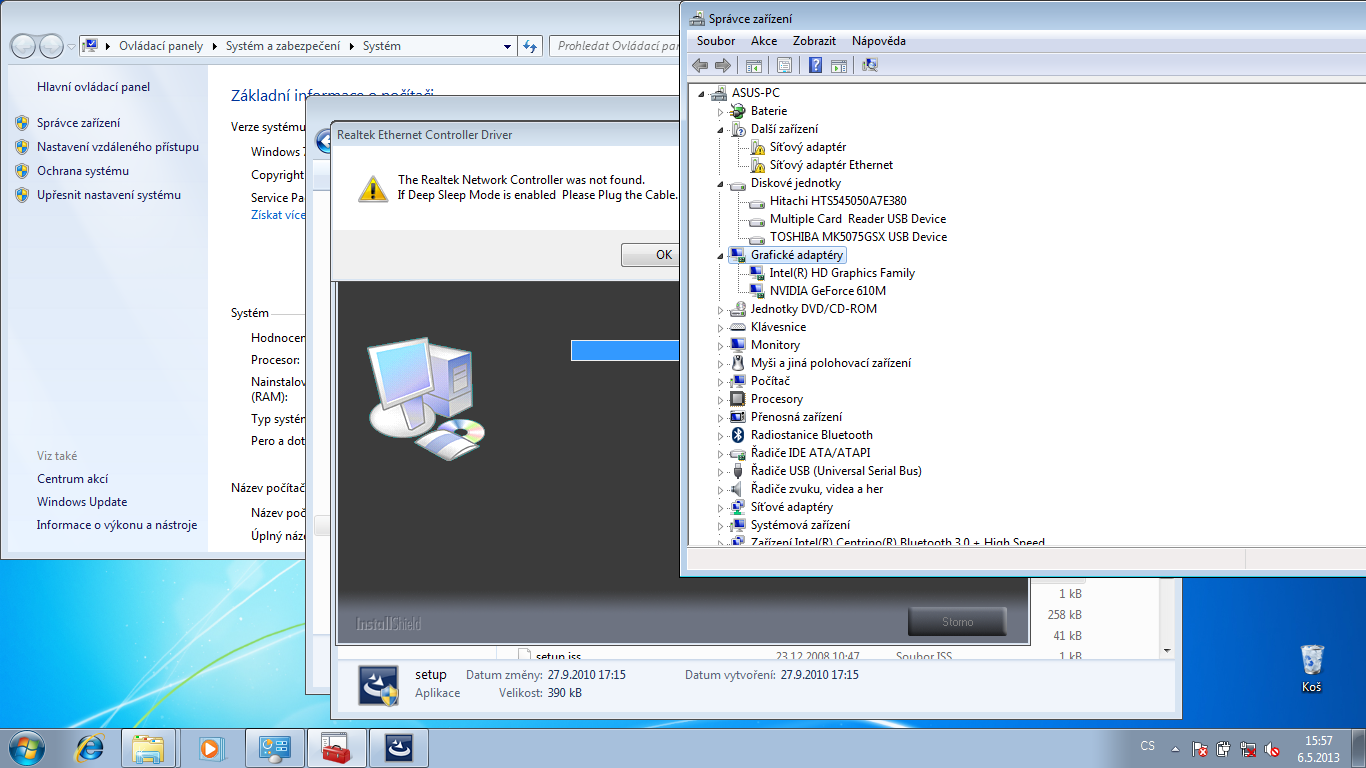Click the Properties toolbar icon in Device Manager
1366x768 pixels.
click(x=784, y=65)
